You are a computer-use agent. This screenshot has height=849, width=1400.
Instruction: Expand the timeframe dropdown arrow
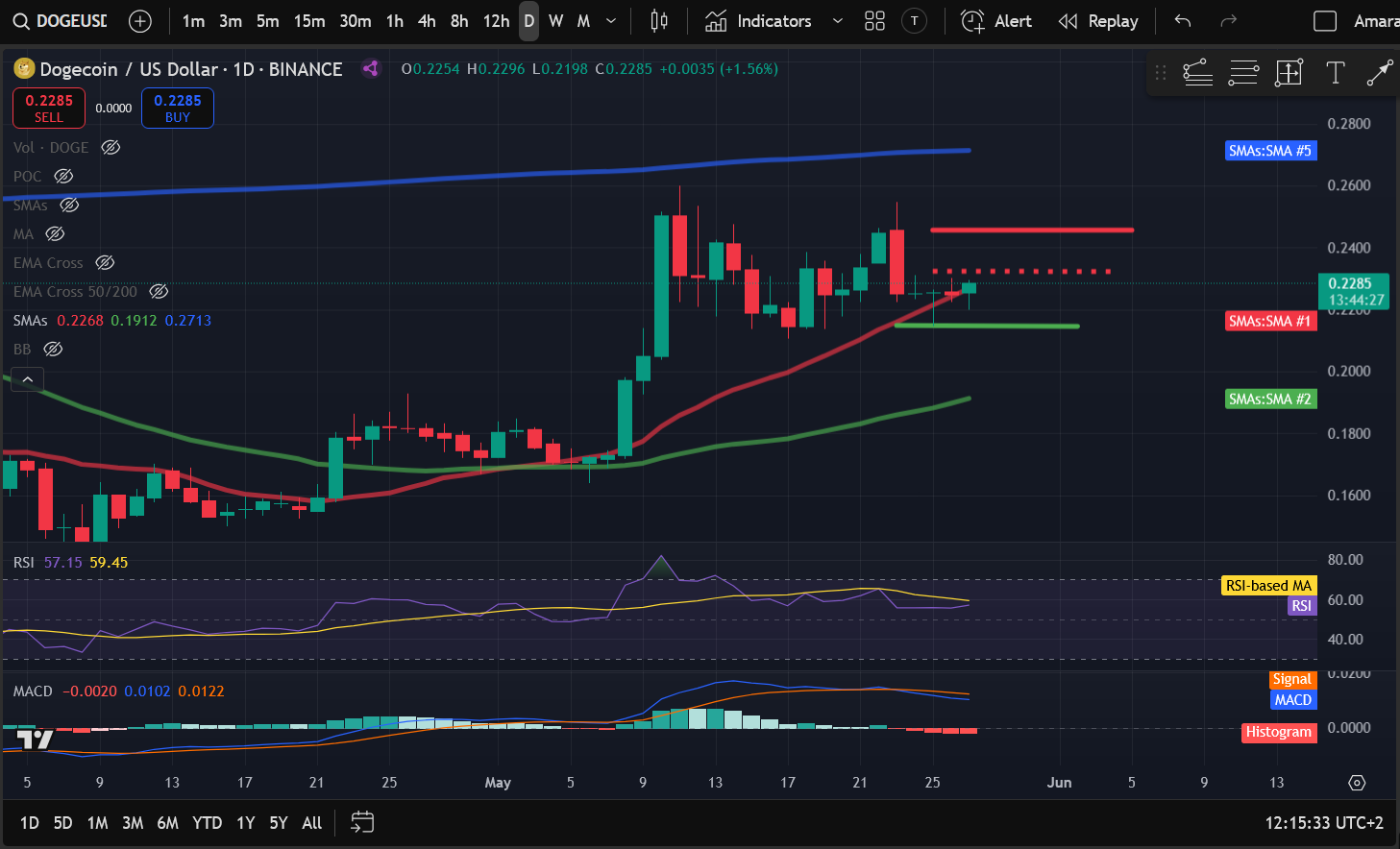611,21
